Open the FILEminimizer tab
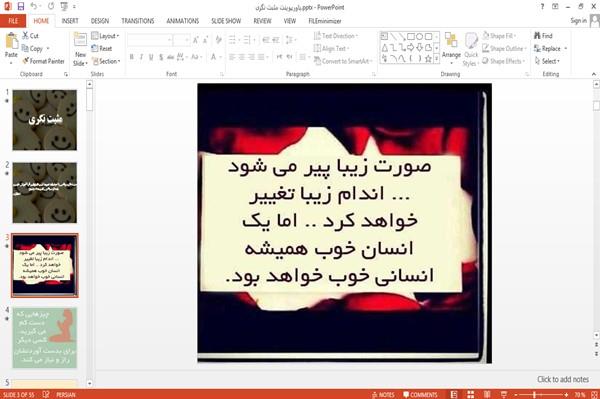Image resolution: width=600 pixels, height=399 pixels. click(325, 21)
